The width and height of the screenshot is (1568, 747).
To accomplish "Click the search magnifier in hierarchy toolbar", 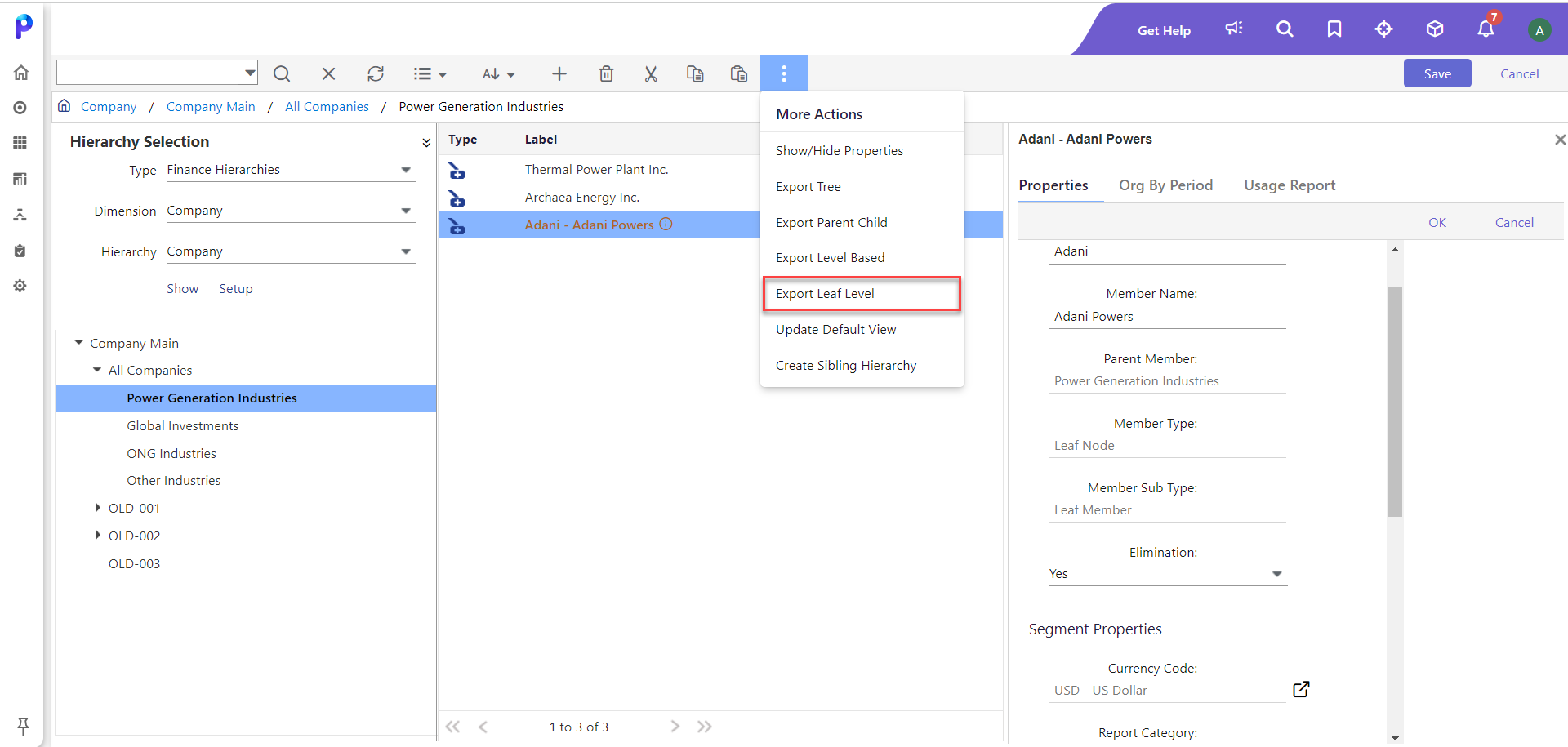I will 282,73.
